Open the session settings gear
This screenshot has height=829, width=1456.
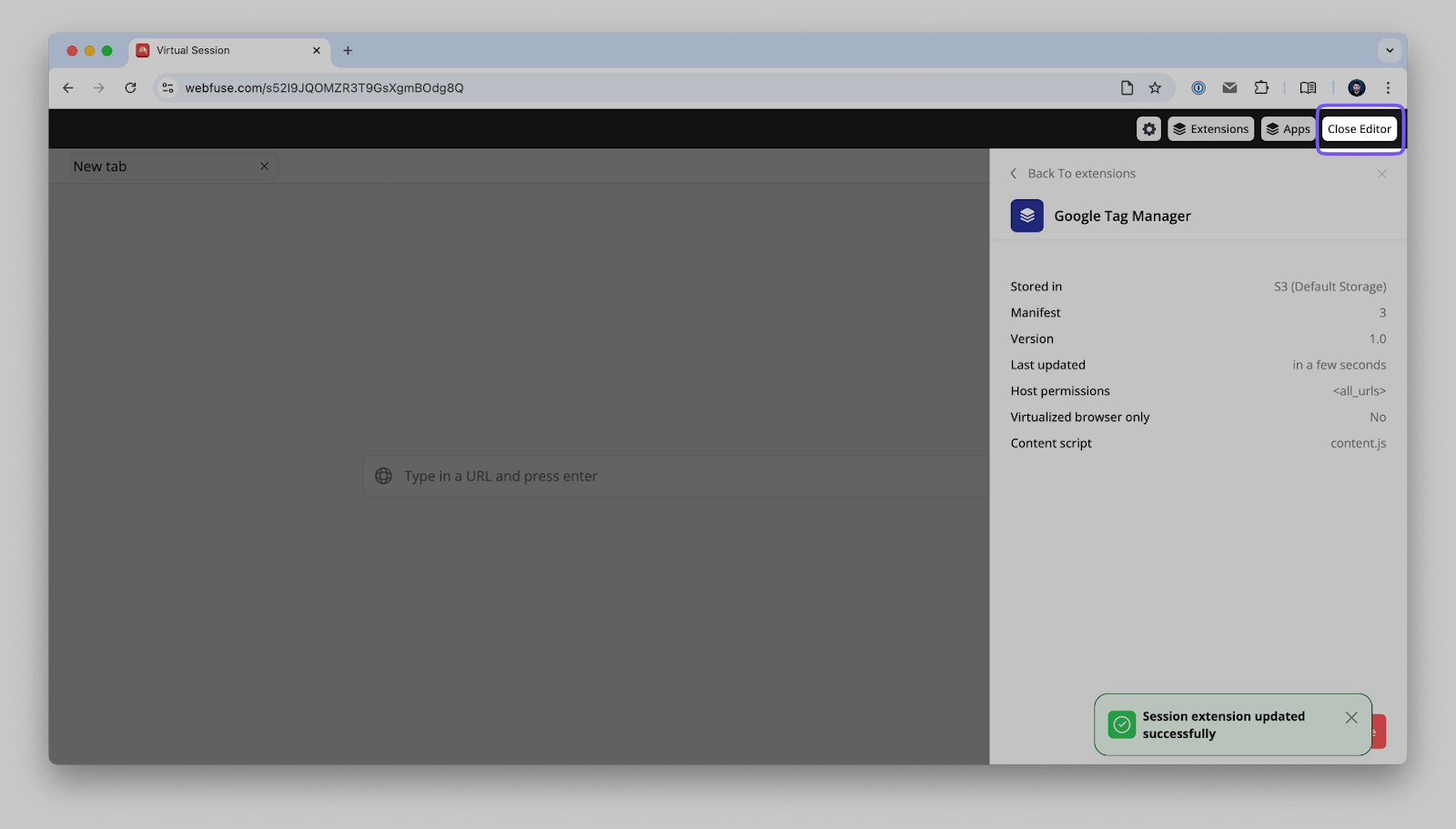point(1148,128)
